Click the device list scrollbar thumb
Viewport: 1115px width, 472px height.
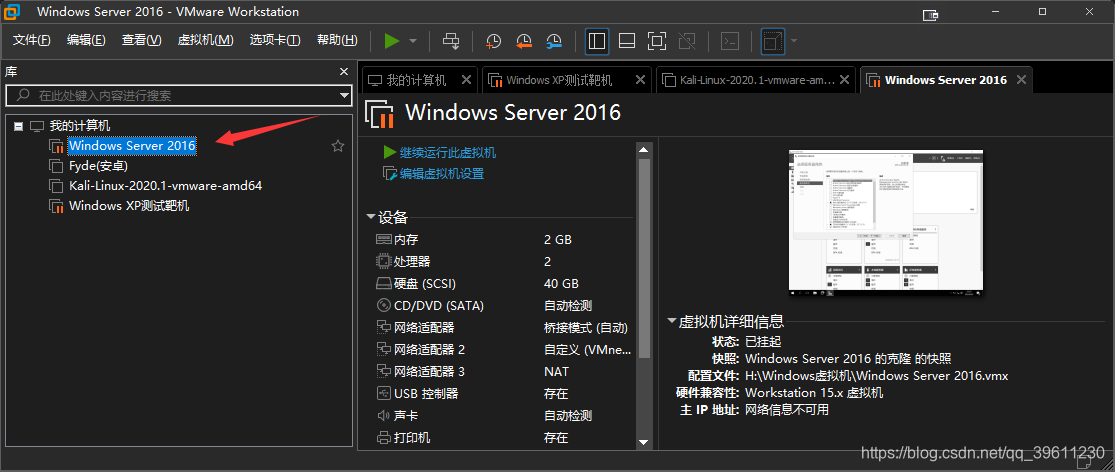[644, 257]
